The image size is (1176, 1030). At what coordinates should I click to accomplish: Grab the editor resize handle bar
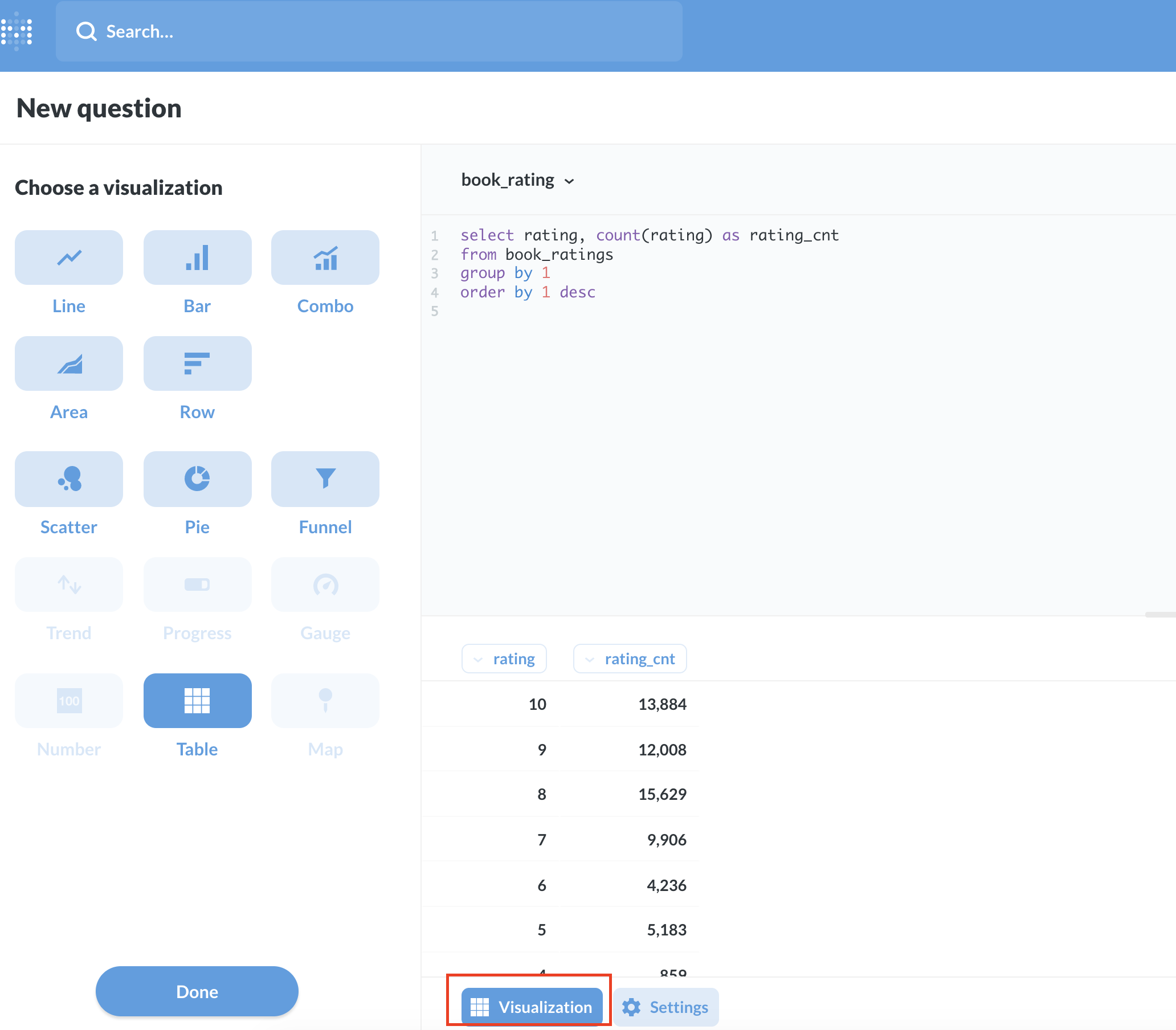click(1160, 615)
